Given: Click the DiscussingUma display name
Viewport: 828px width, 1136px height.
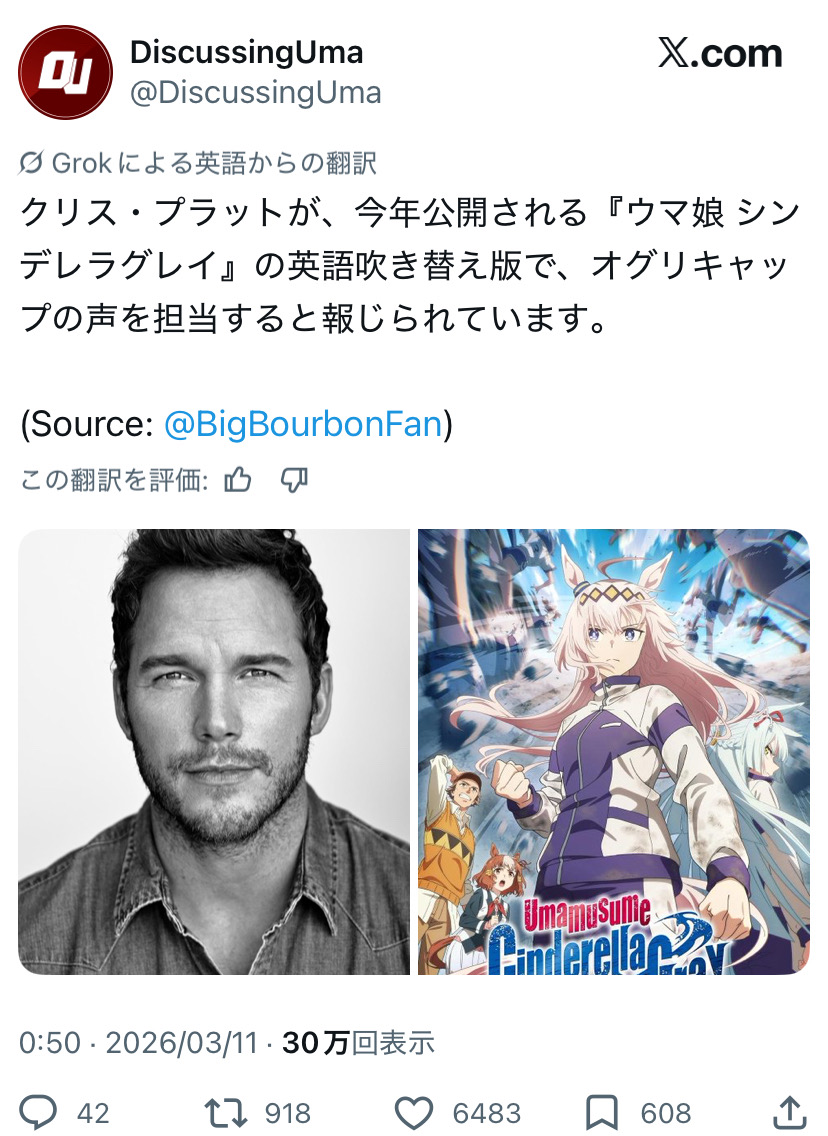Looking at the screenshot, I should click(x=246, y=52).
